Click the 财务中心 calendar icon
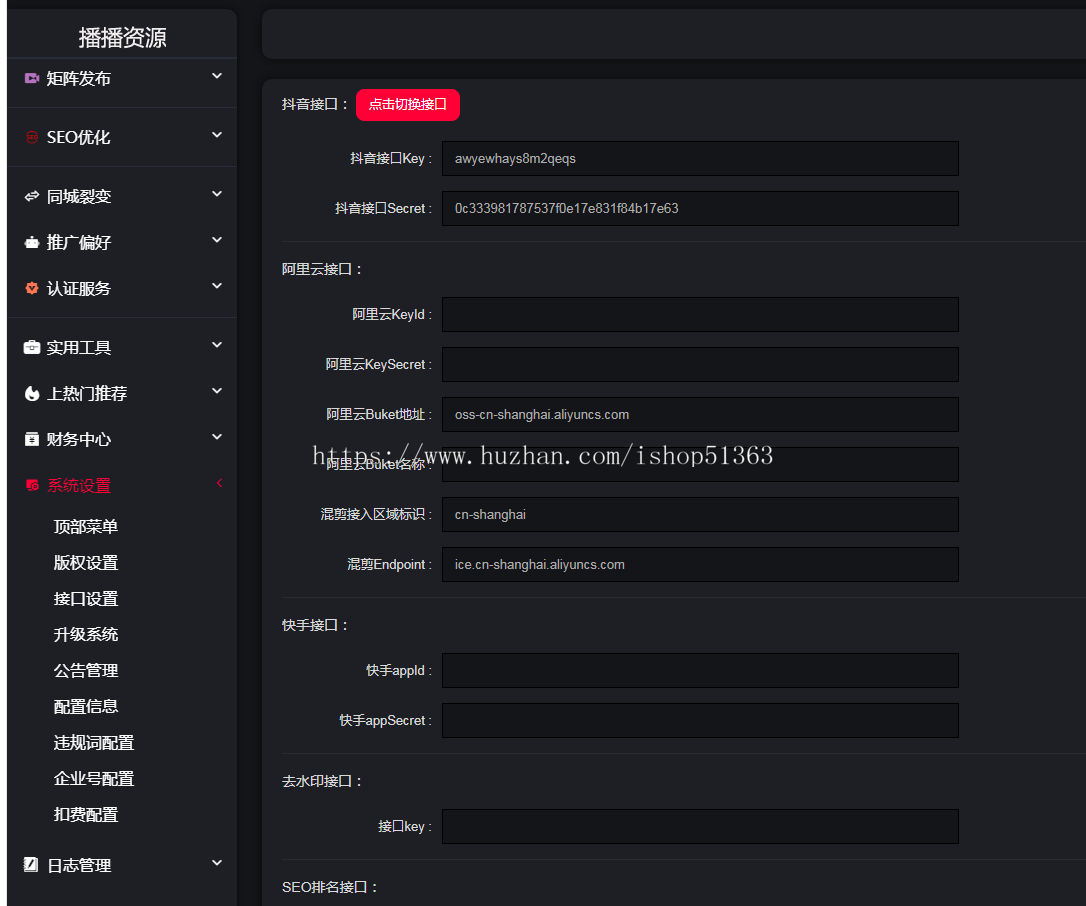 pyautogui.click(x=32, y=439)
